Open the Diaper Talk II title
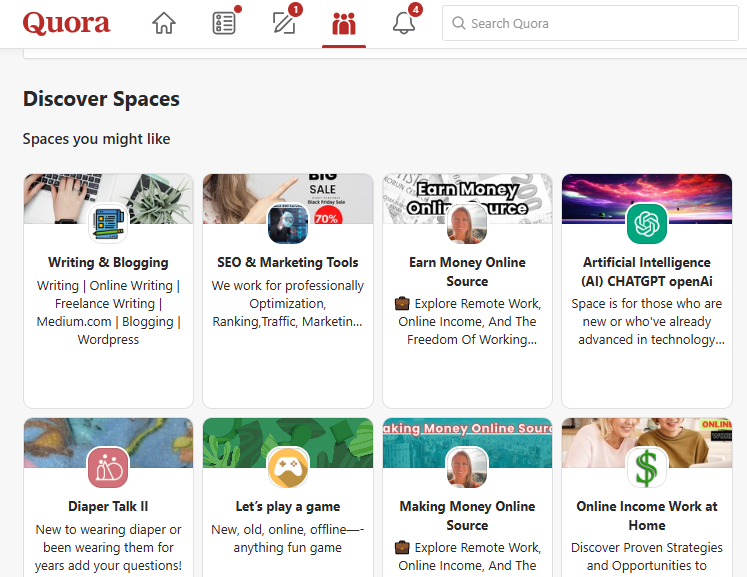The width and height of the screenshot is (747, 577). [108, 506]
